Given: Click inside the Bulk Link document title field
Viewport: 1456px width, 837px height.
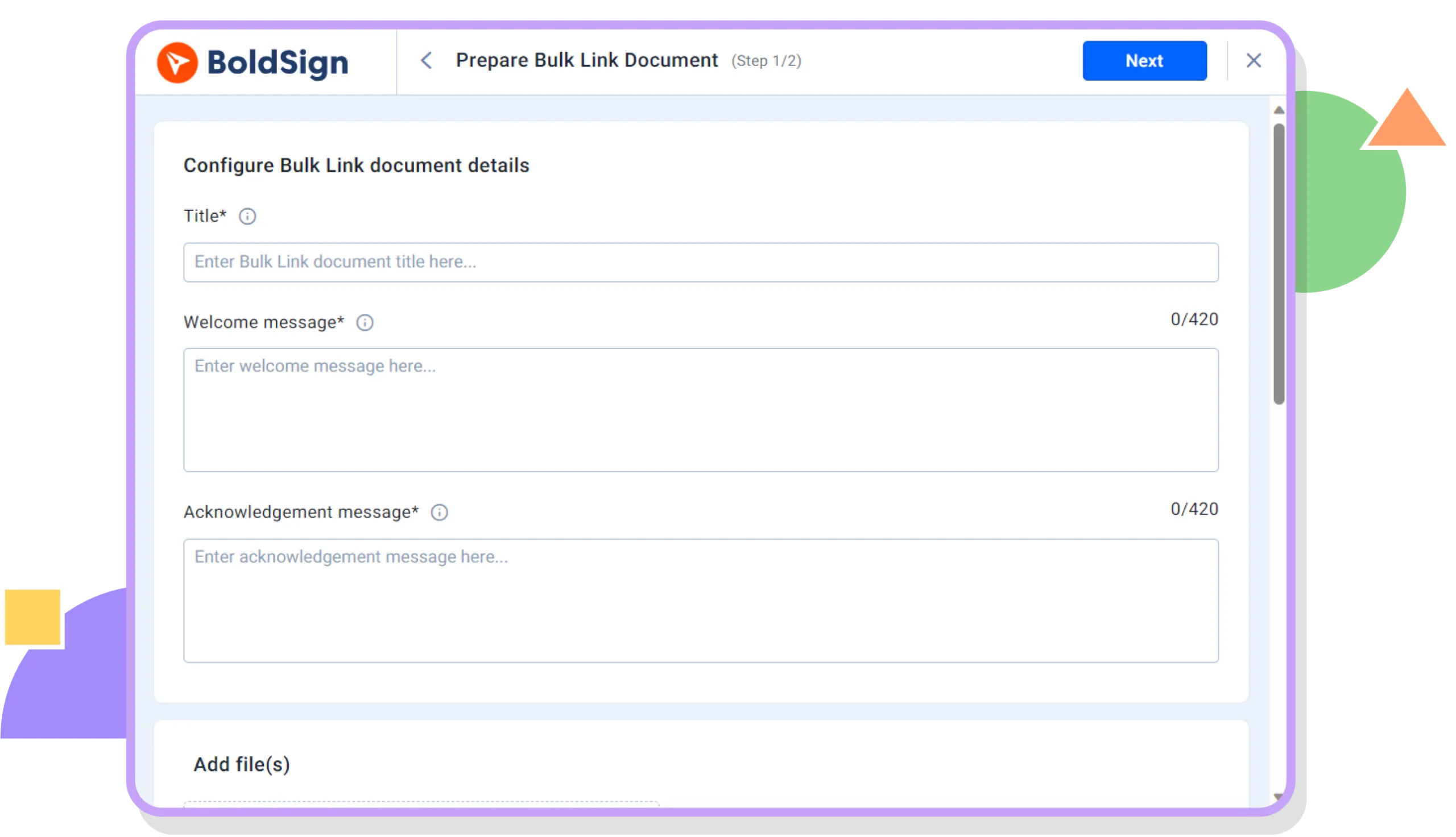Looking at the screenshot, I should (700, 262).
